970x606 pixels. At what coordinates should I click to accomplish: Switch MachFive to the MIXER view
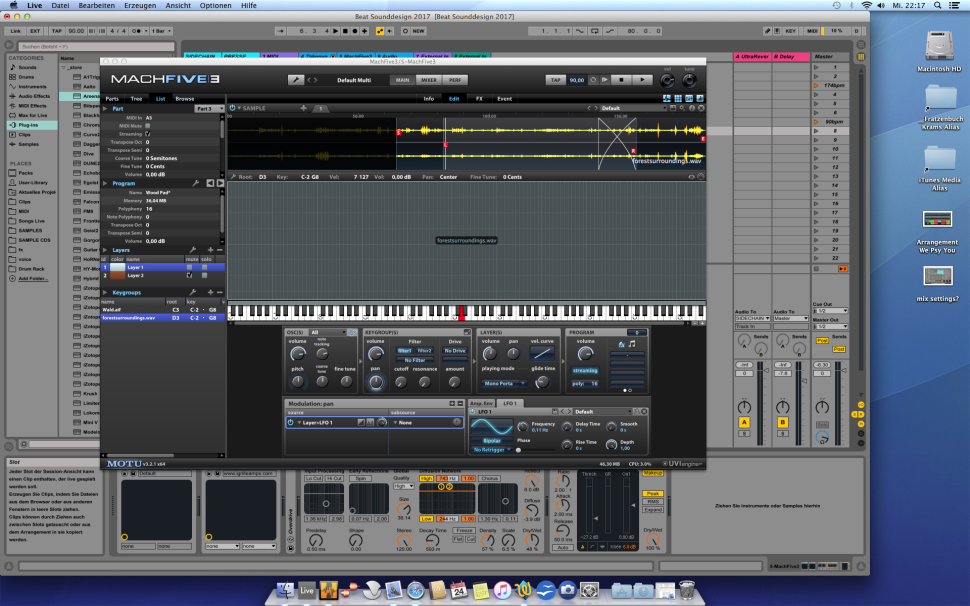click(x=429, y=80)
